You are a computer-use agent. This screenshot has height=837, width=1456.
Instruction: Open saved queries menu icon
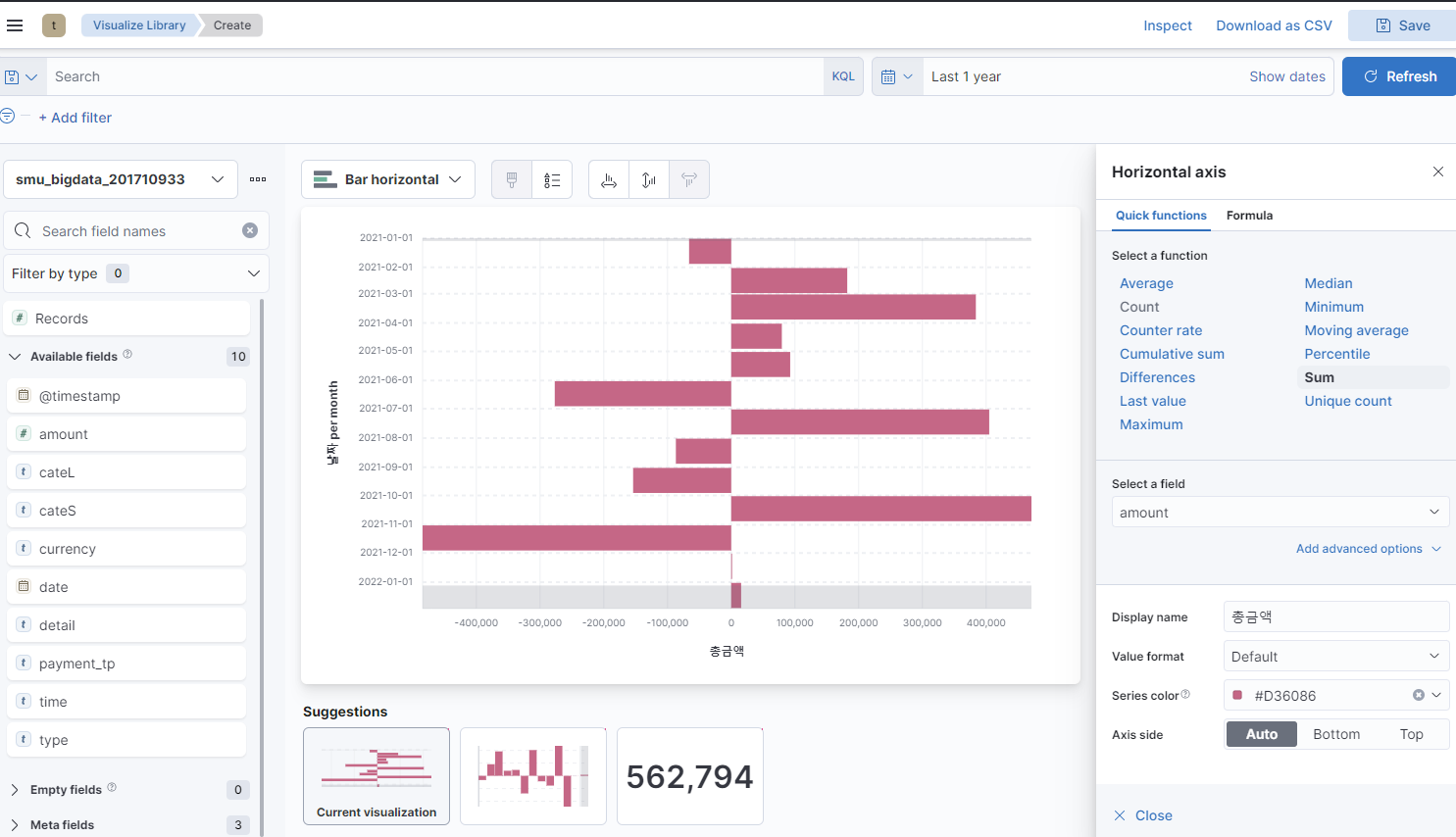(21, 76)
